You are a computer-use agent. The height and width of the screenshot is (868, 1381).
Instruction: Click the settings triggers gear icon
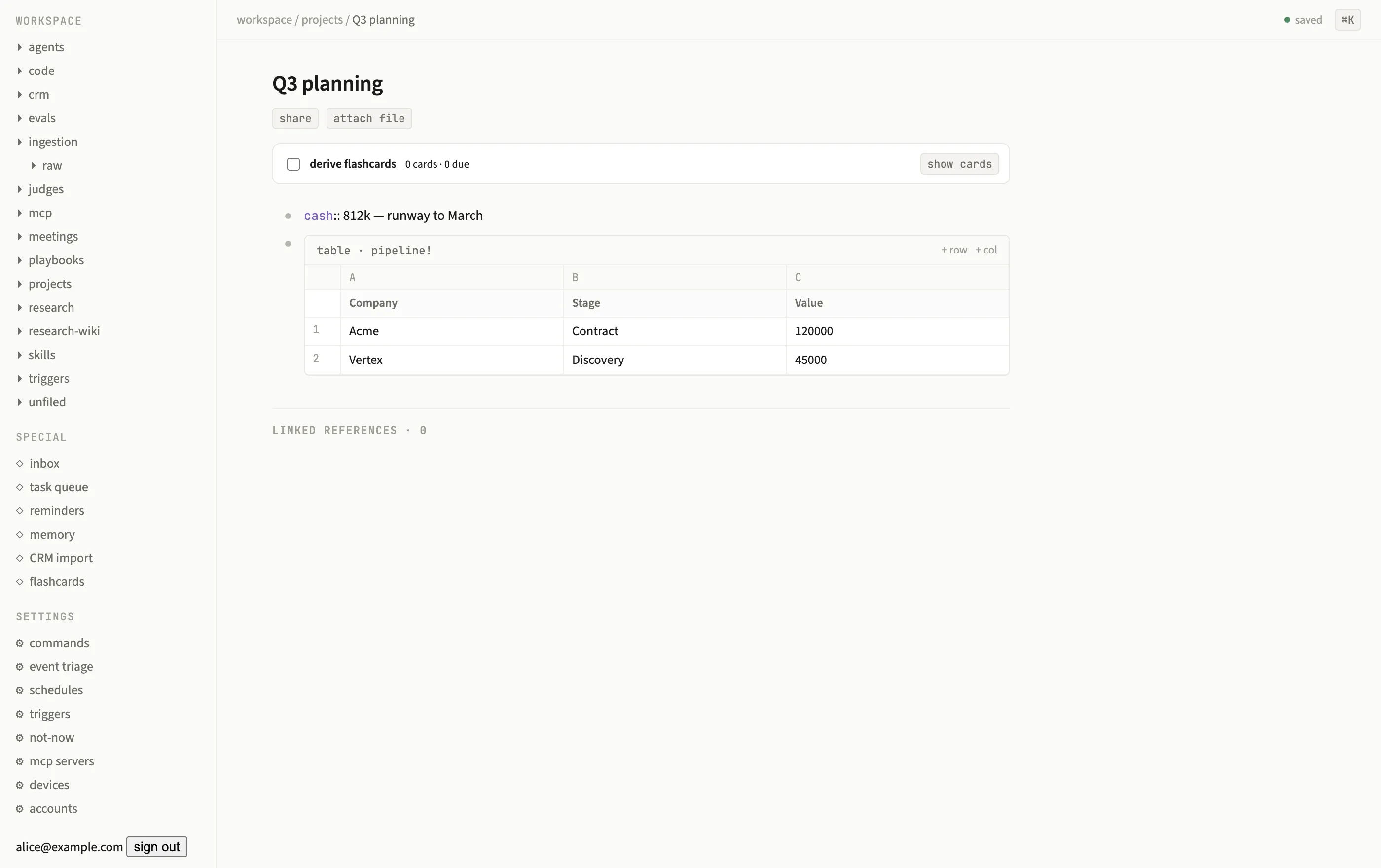[20, 714]
